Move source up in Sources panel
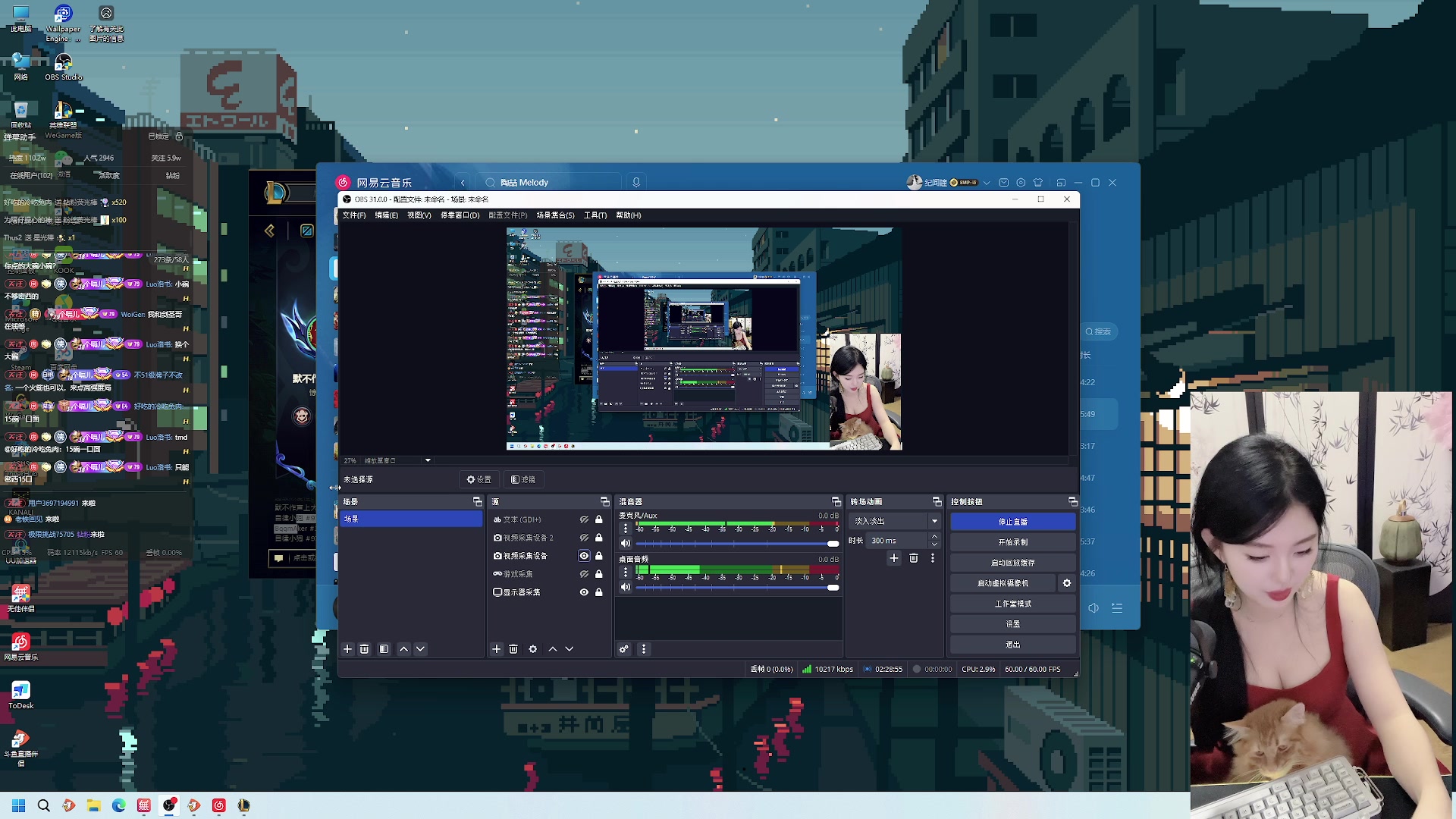Screen dimensions: 1456x819 [552, 649]
